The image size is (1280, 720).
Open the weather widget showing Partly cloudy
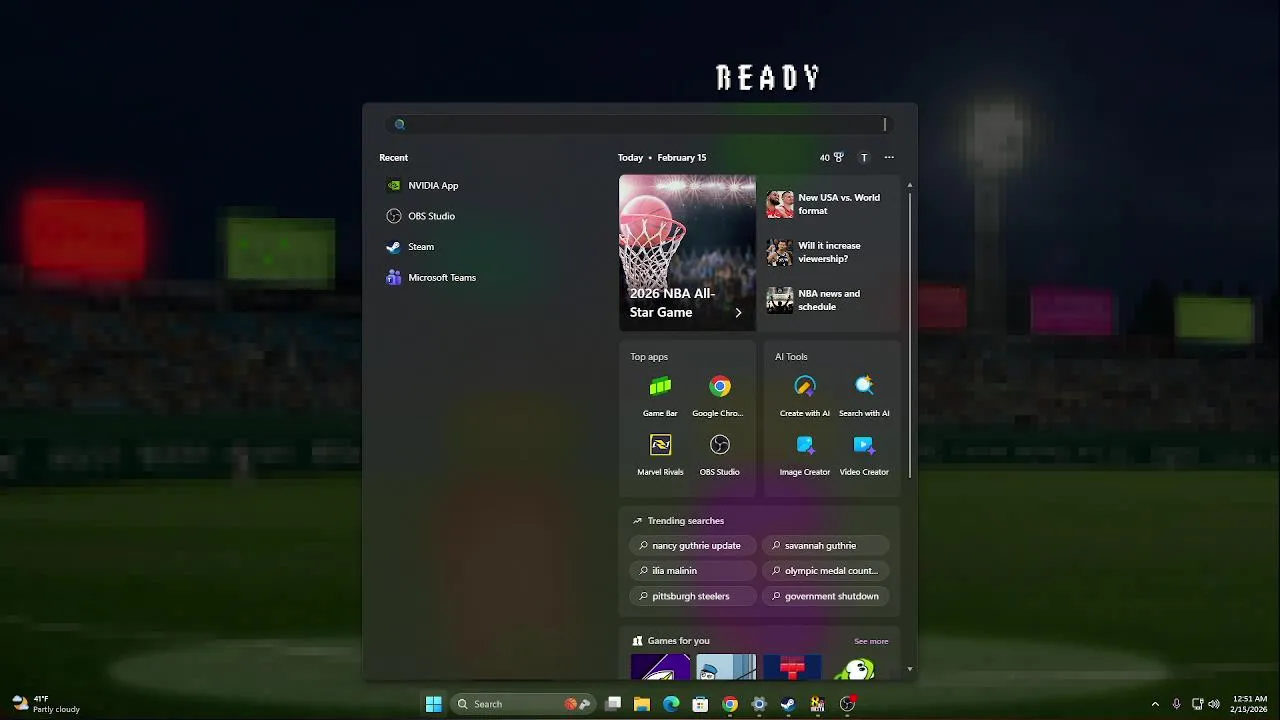tap(46, 704)
